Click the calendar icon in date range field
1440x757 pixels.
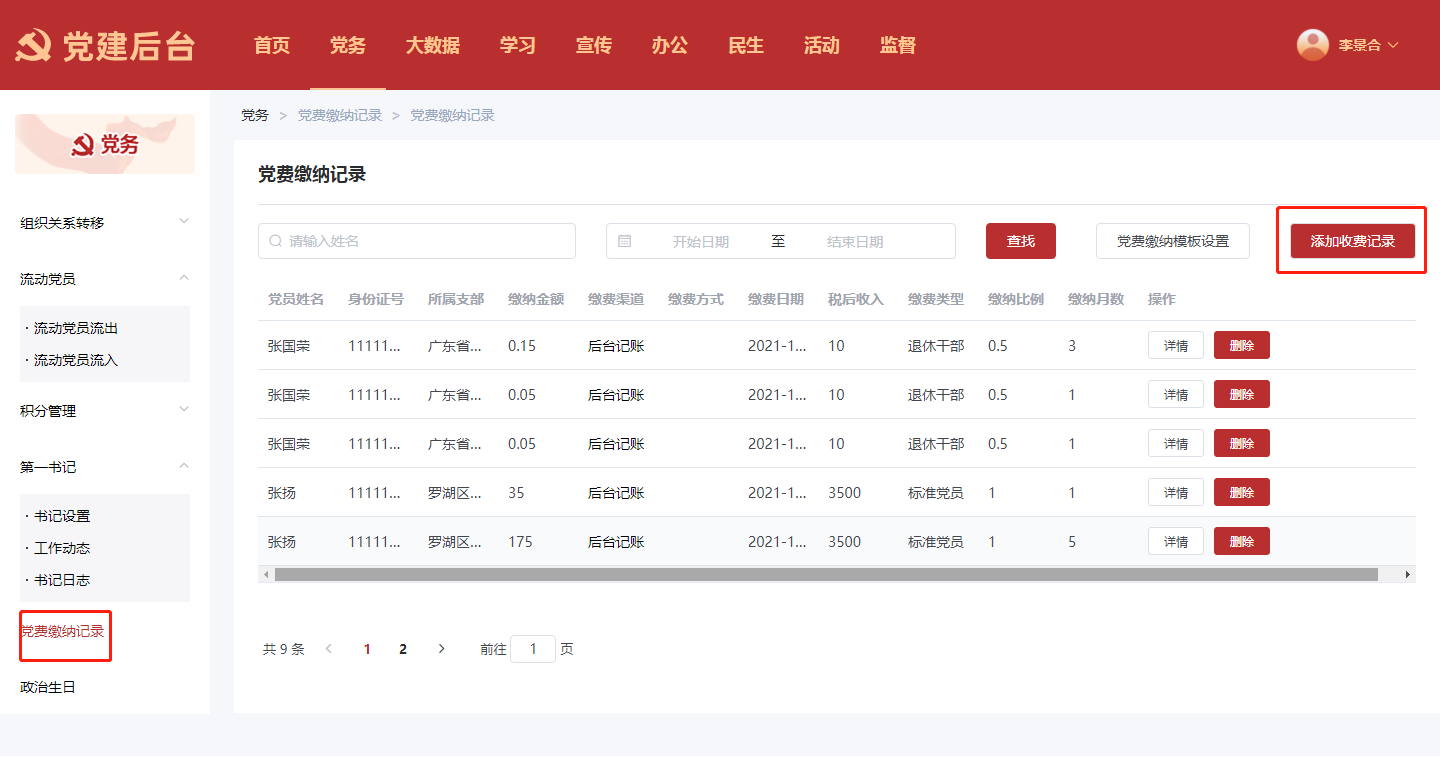[x=625, y=241]
